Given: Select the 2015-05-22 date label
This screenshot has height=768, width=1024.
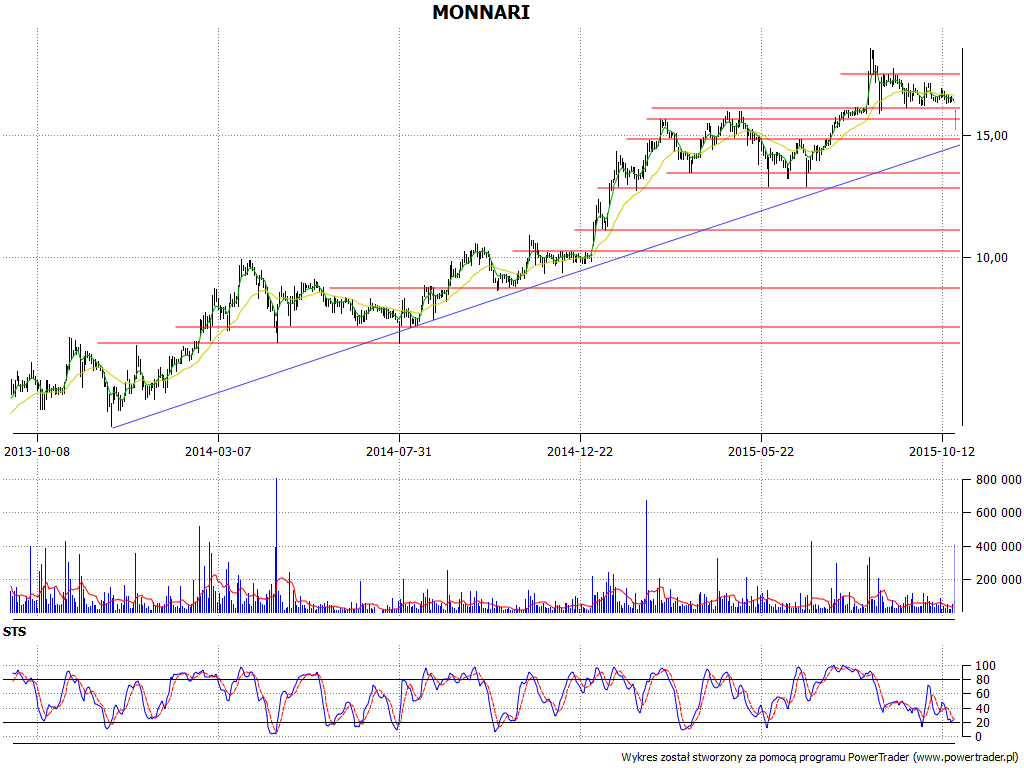Looking at the screenshot, I should click(x=761, y=451).
